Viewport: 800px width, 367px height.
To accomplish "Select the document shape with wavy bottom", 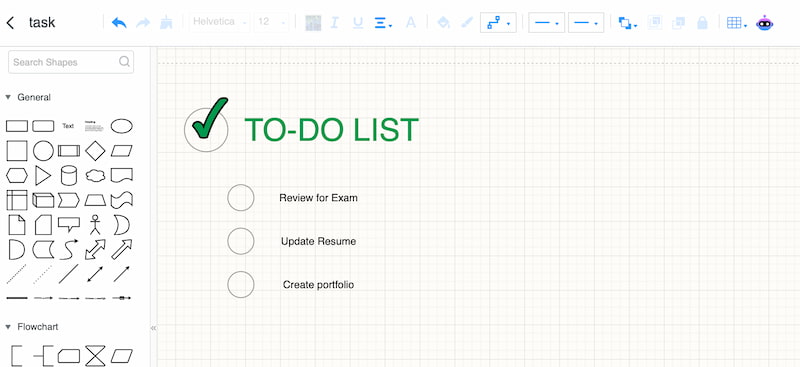I will (x=121, y=176).
